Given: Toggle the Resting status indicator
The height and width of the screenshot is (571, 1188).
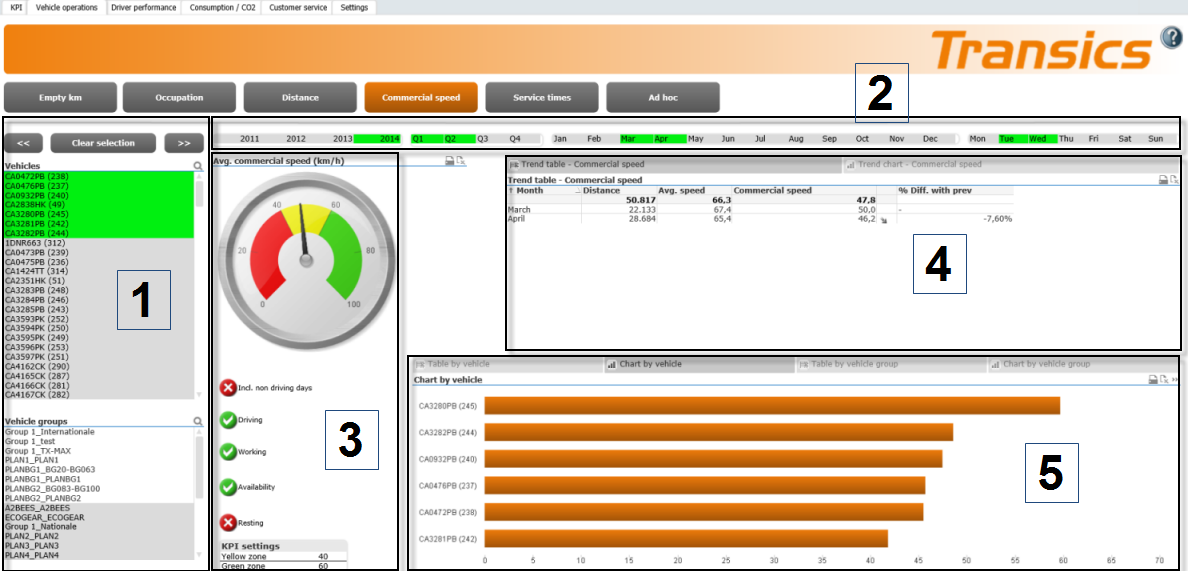Looking at the screenshot, I should click(x=228, y=522).
